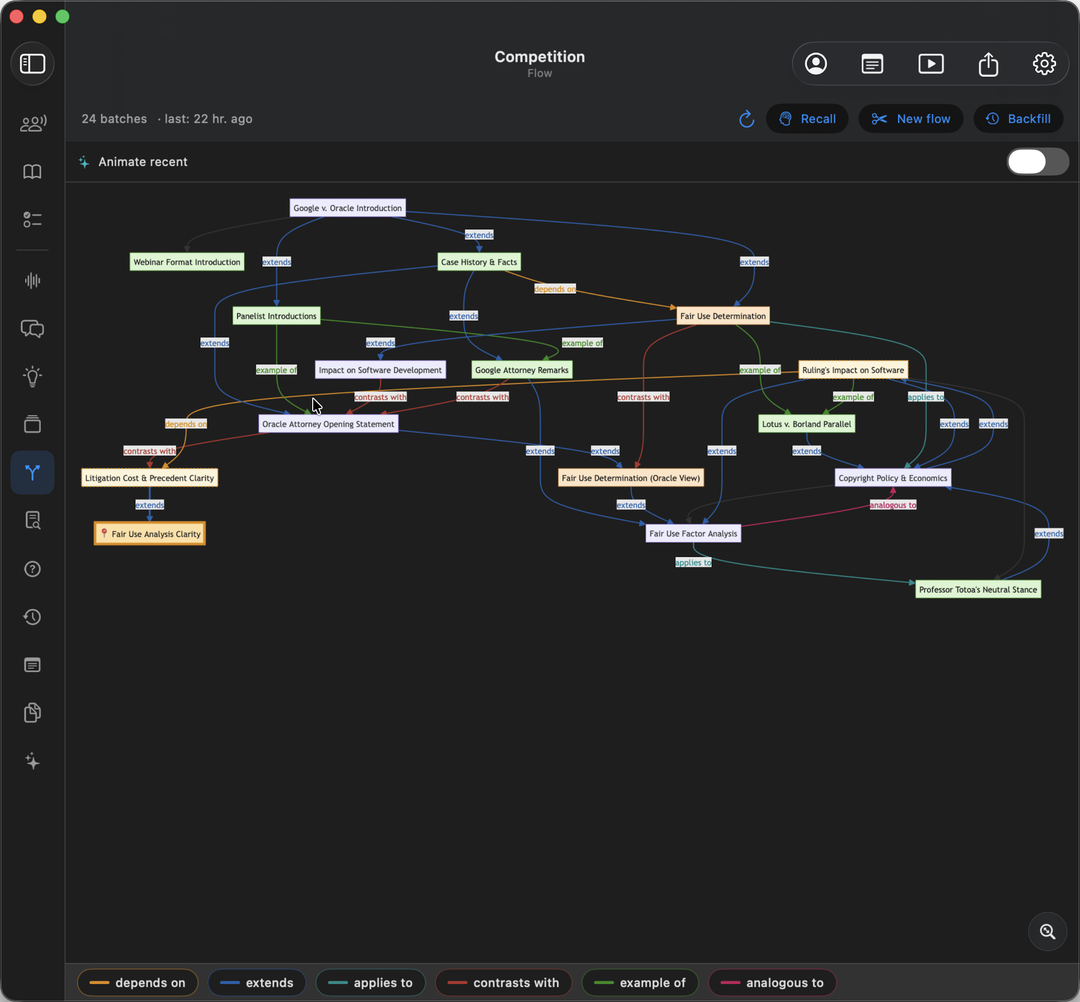Click the 24 batches status text
1080x1002 pixels.
click(114, 118)
